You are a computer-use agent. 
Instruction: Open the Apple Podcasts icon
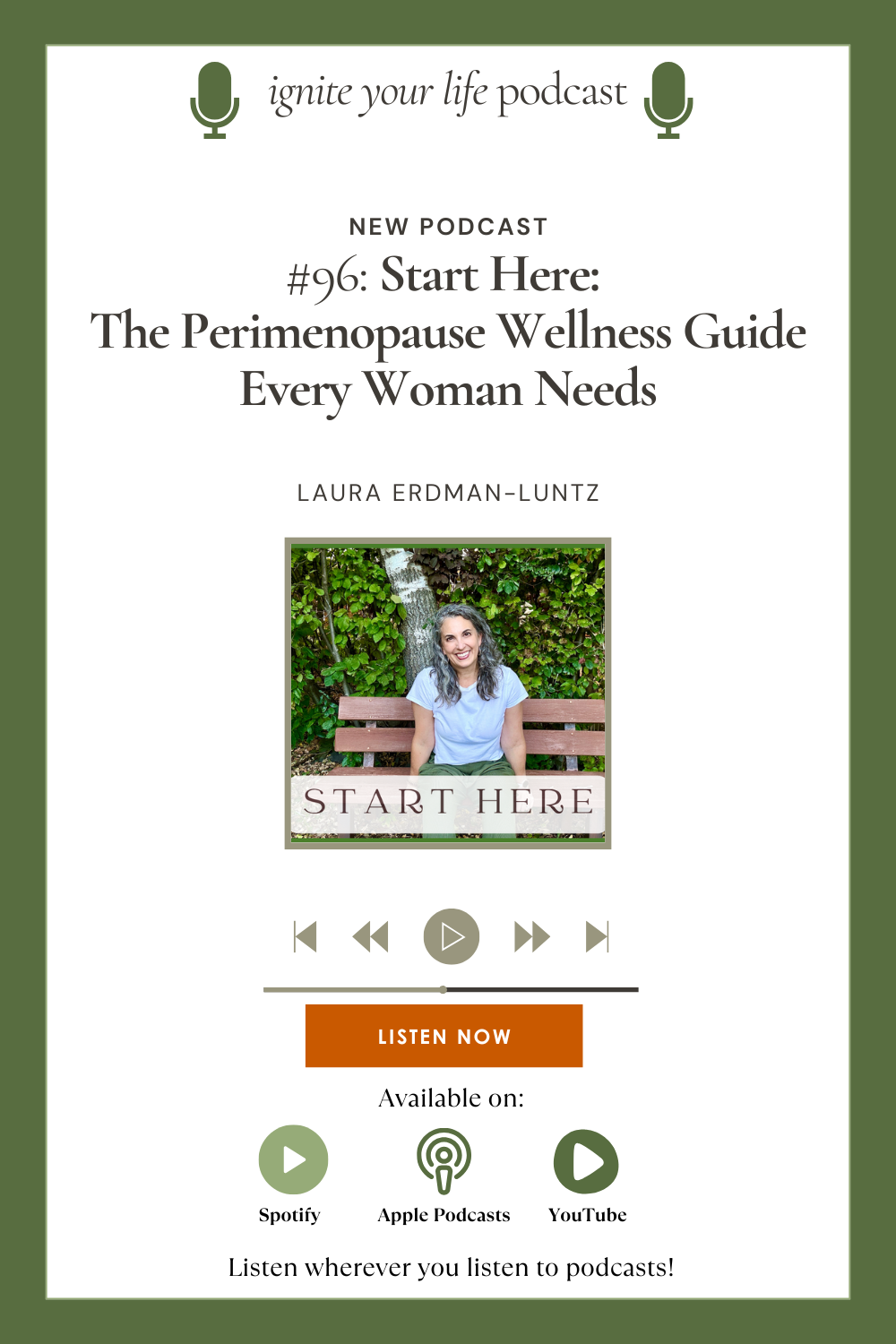[x=444, y=1161]
